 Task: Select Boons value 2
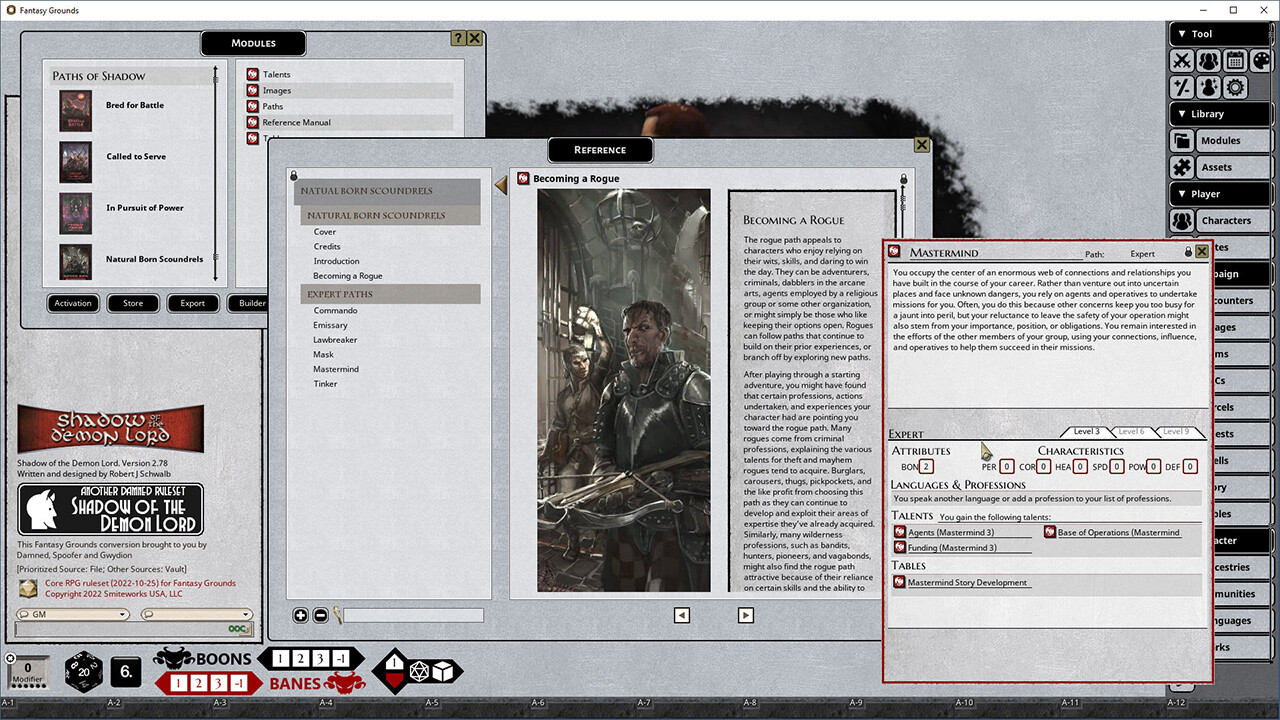point(302,659)
